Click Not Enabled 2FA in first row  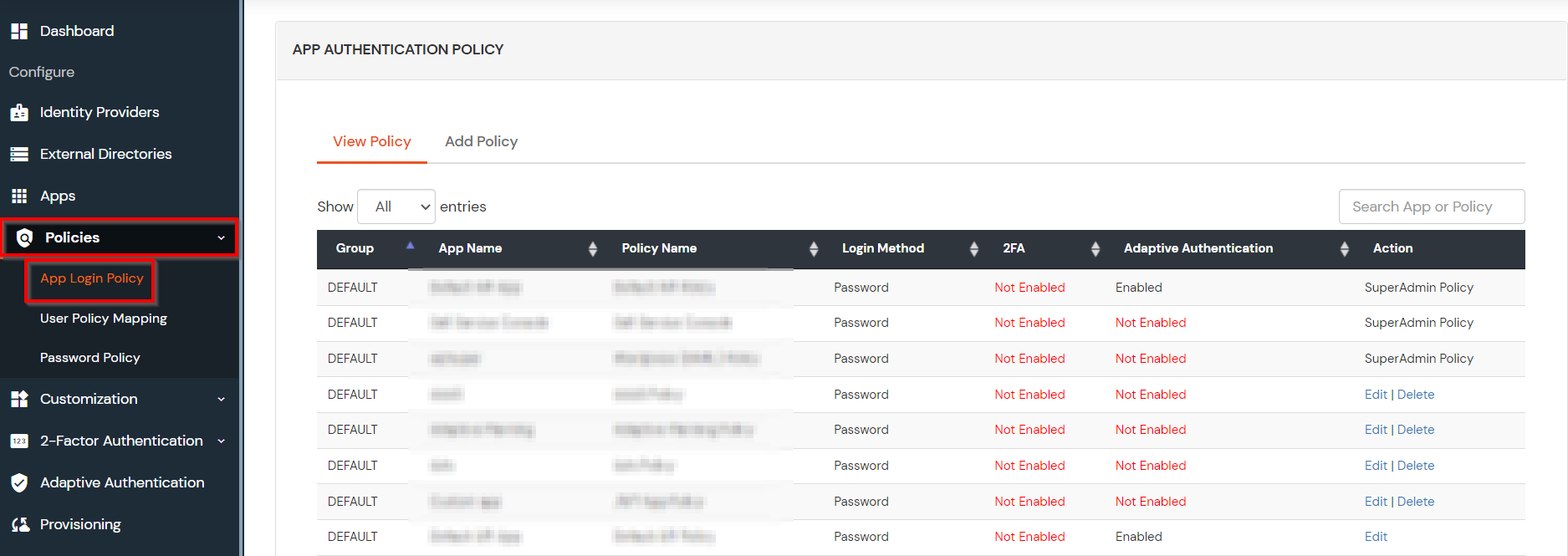[1029, 288]
